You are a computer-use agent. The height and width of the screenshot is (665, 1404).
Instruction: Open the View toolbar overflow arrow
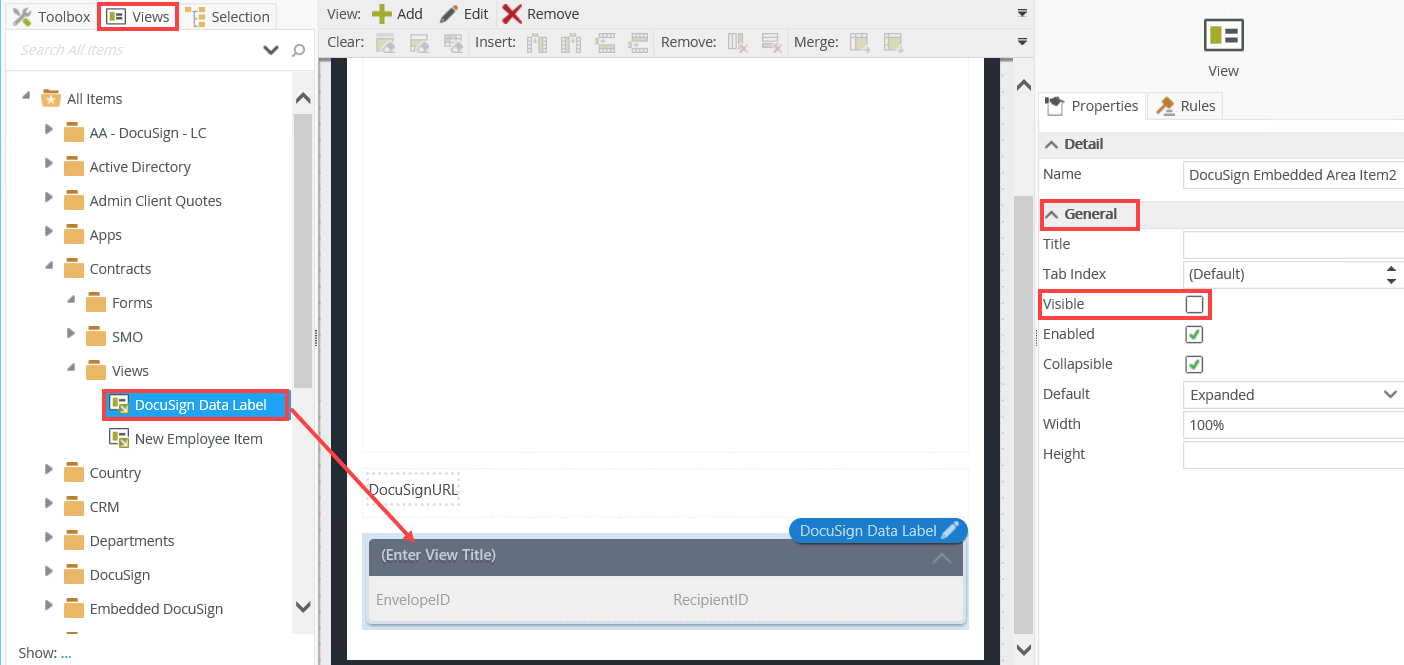pos(1022,13)
